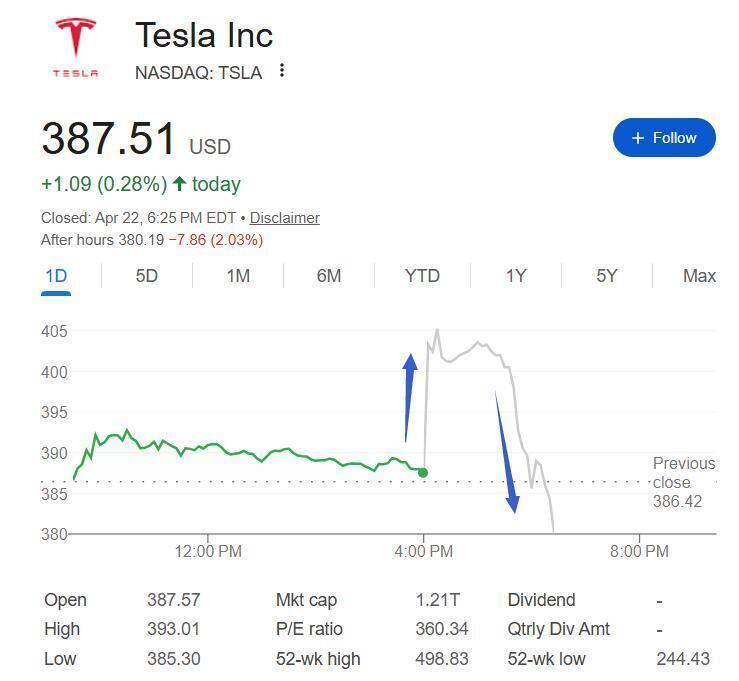
Task: Switch to the 5D chart tab
Action: [x=147, y=276]
